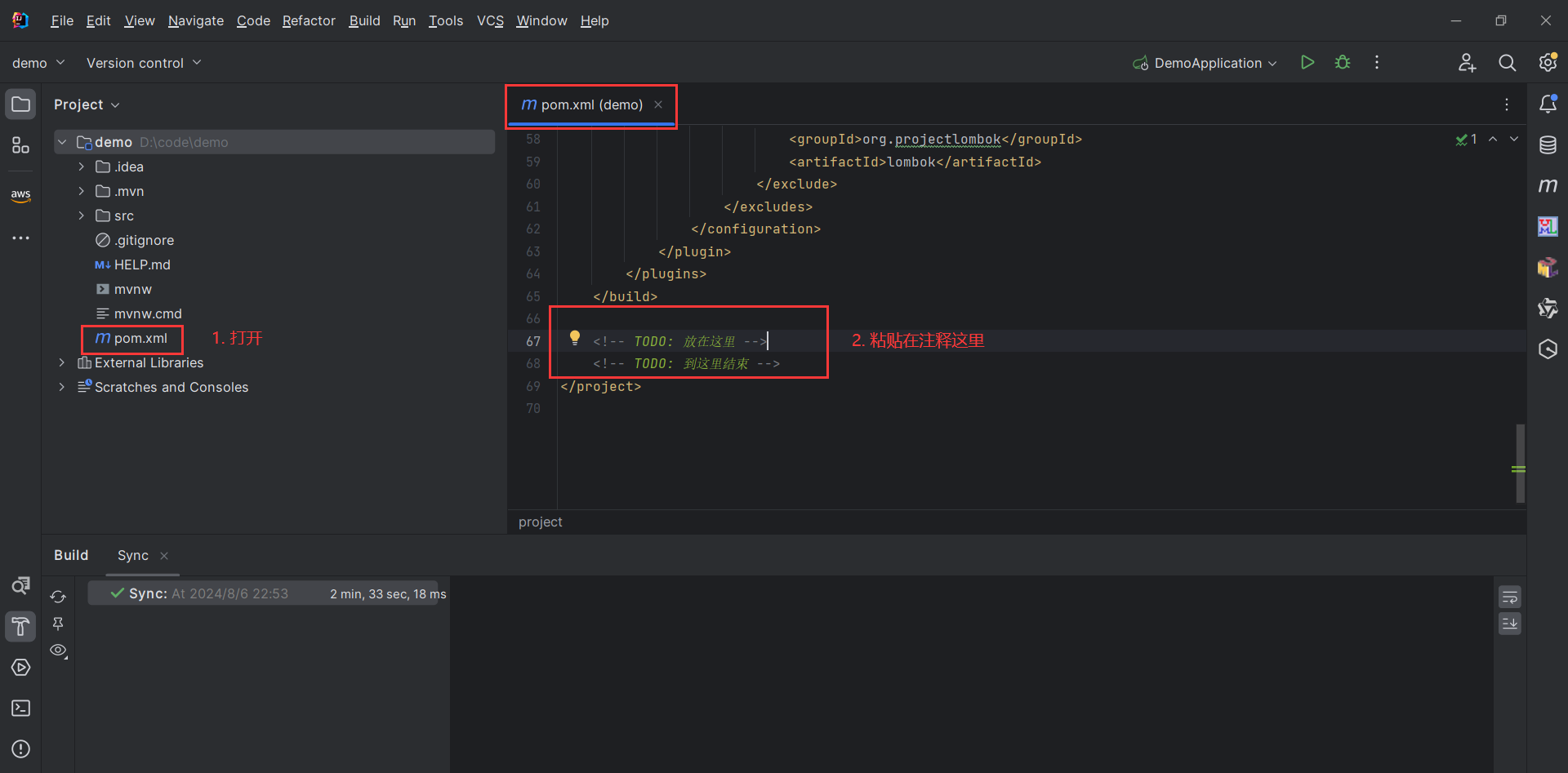Pin the Build tab with pin icon
This screenshot has height=773, width=1568.
tap(58, 624)
